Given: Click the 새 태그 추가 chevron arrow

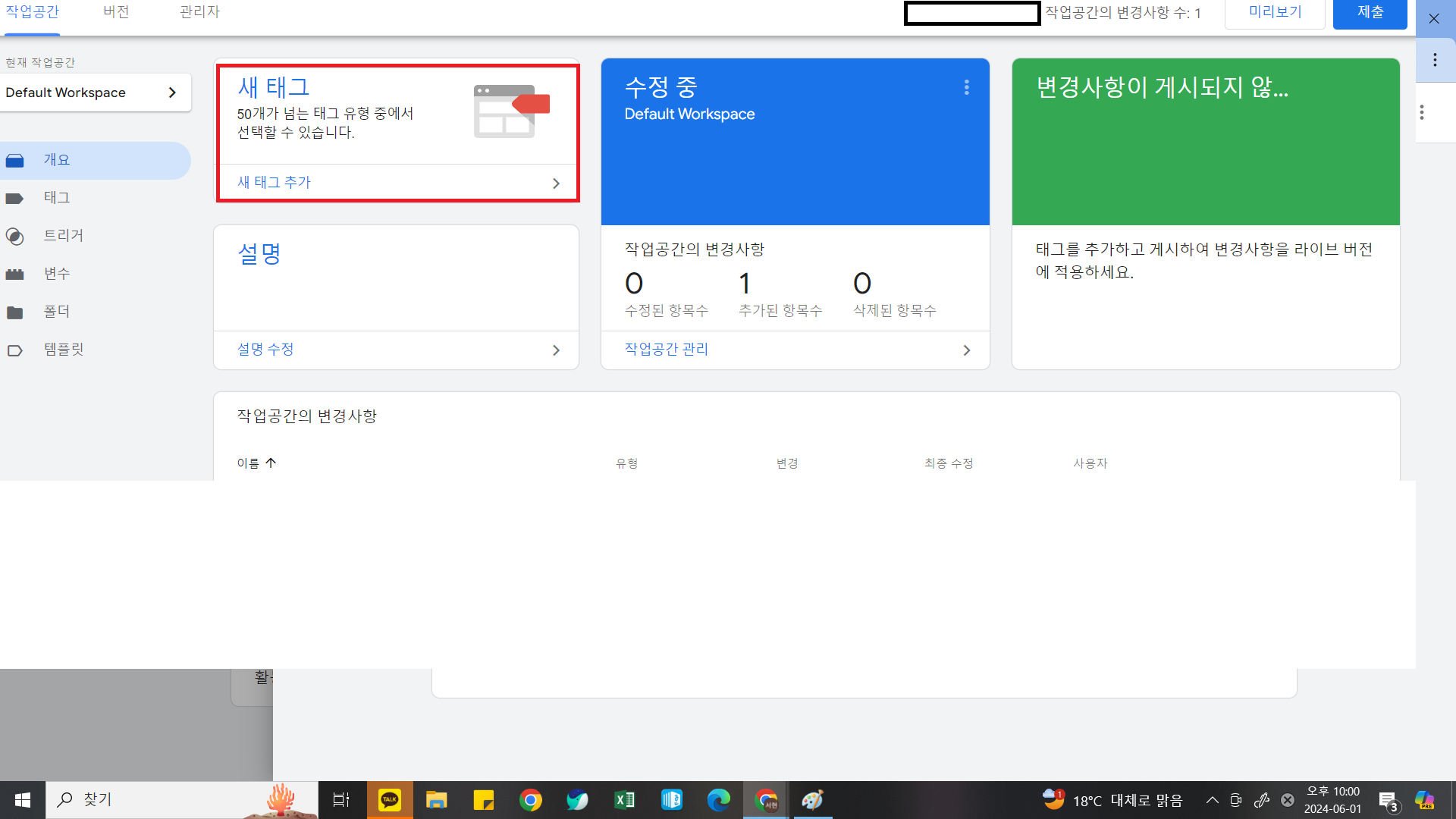Looking at the screenshot, I should coord(556,184).
